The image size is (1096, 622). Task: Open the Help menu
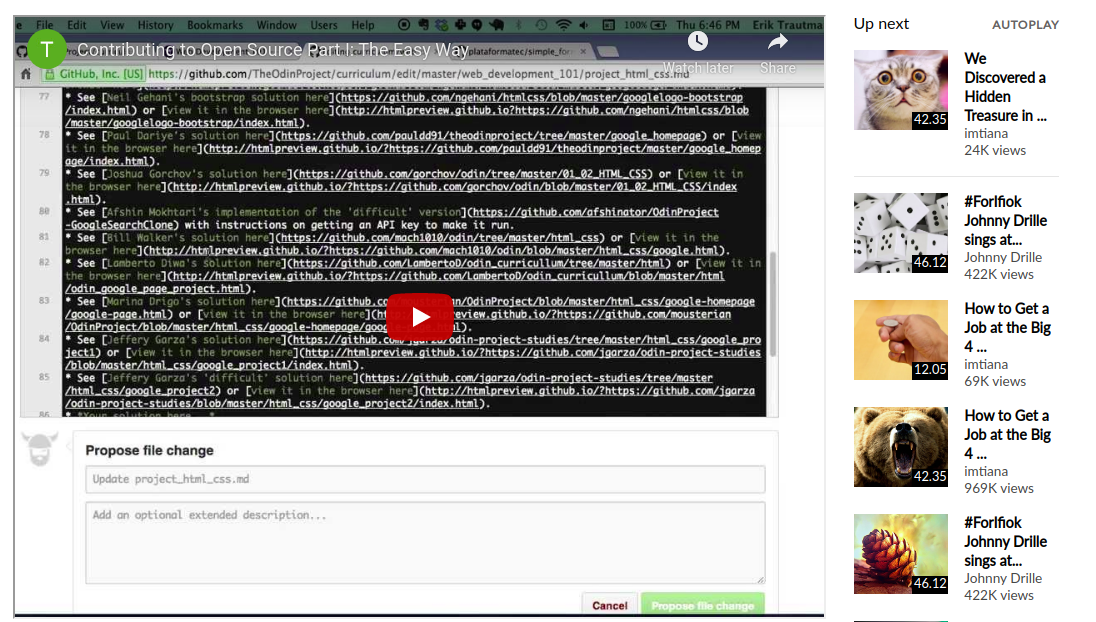(363, 25)
